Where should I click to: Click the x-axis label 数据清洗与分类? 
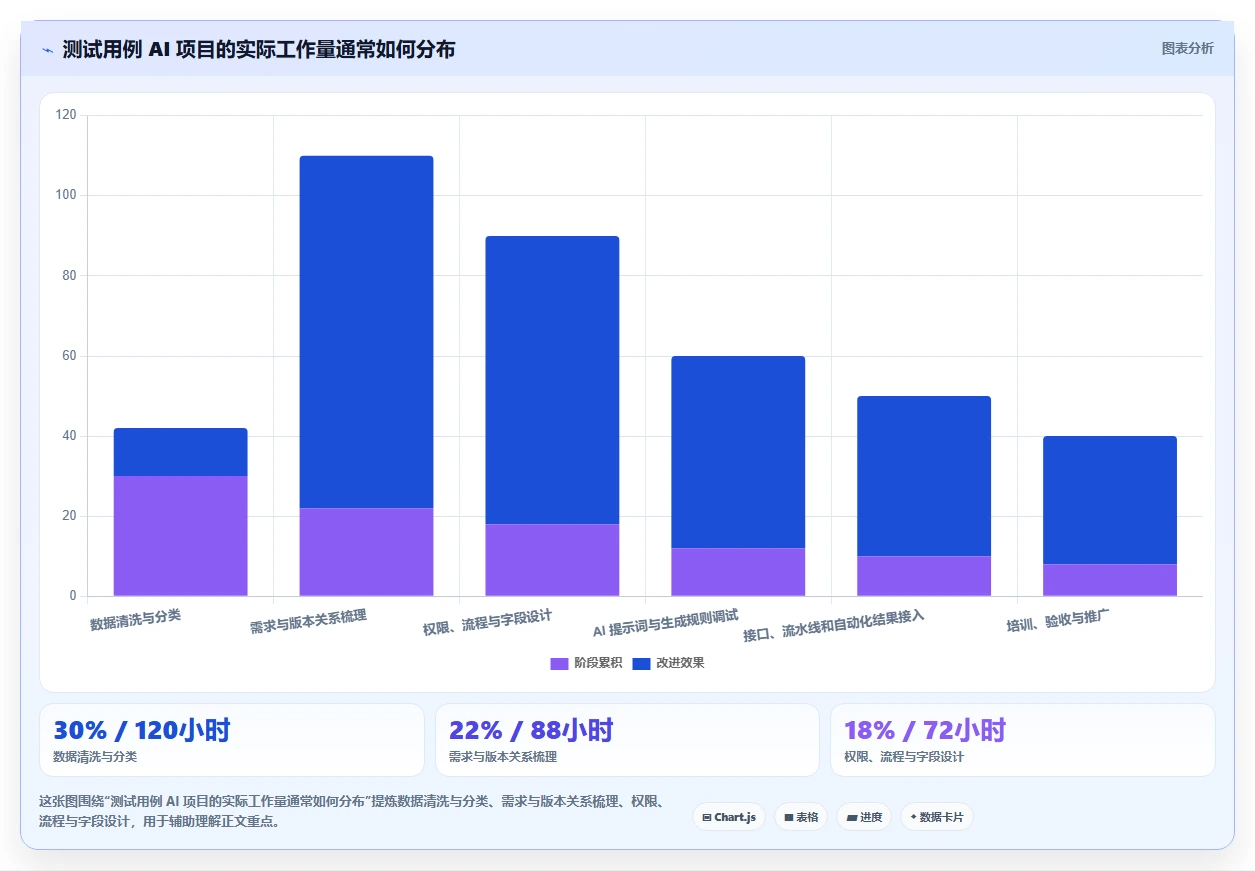(135, 619)
